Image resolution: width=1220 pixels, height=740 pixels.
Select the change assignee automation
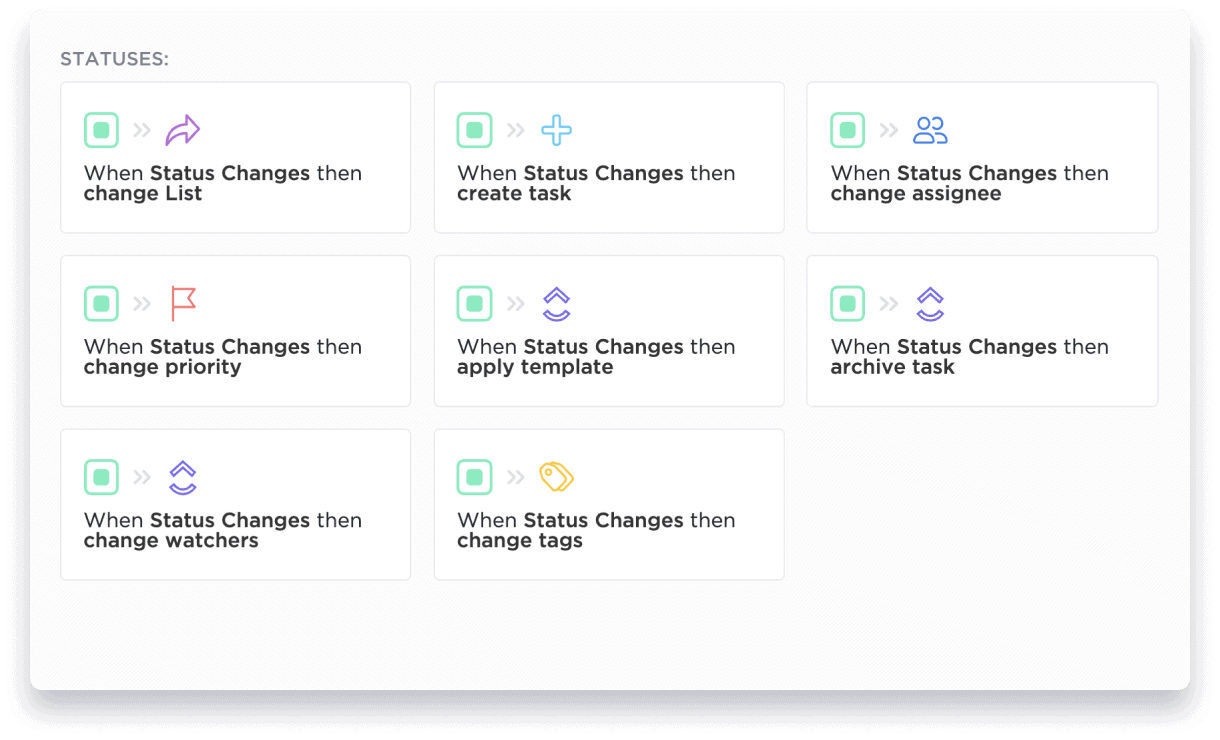tap(982, 157)
